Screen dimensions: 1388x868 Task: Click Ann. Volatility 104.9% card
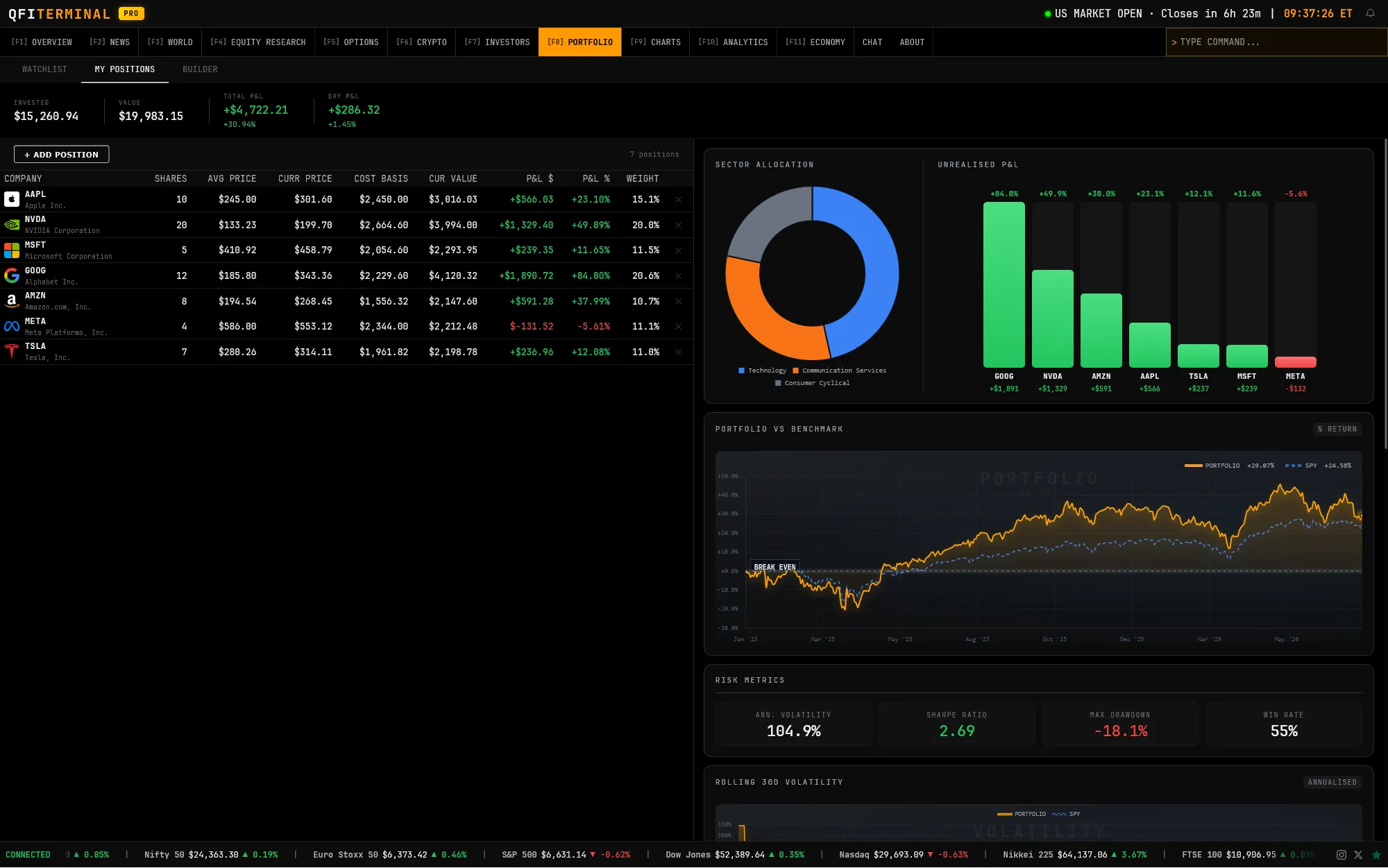[x=793, y=724]
